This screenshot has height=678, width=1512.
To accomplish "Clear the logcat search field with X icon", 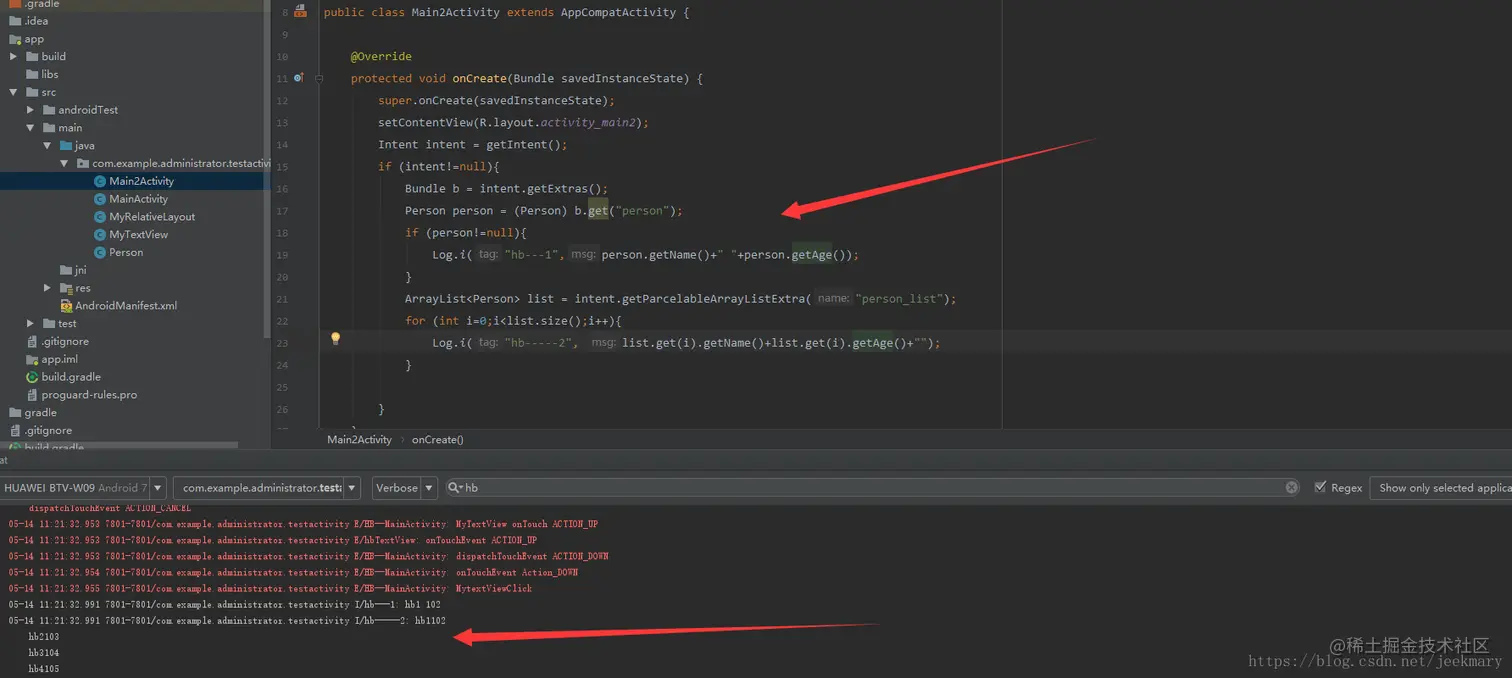I will coord(1291,488).
